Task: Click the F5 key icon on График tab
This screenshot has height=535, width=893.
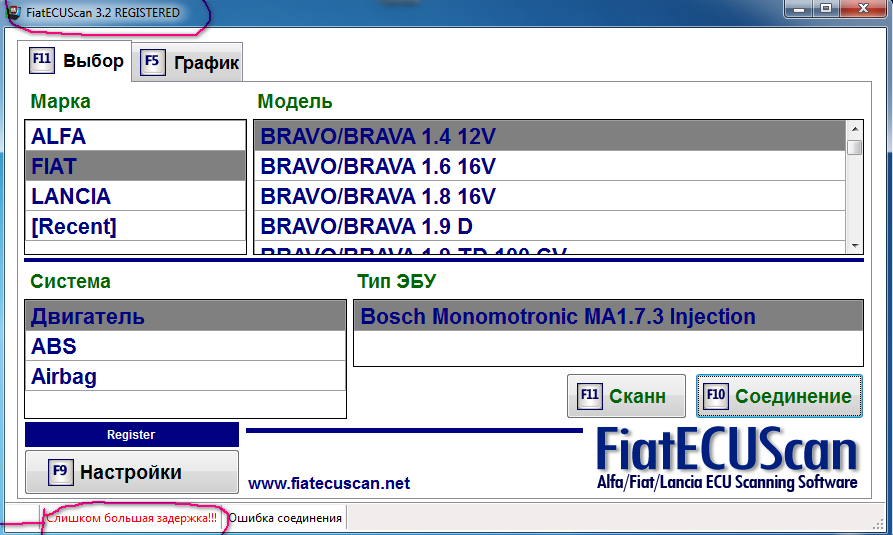Action: 152,62
